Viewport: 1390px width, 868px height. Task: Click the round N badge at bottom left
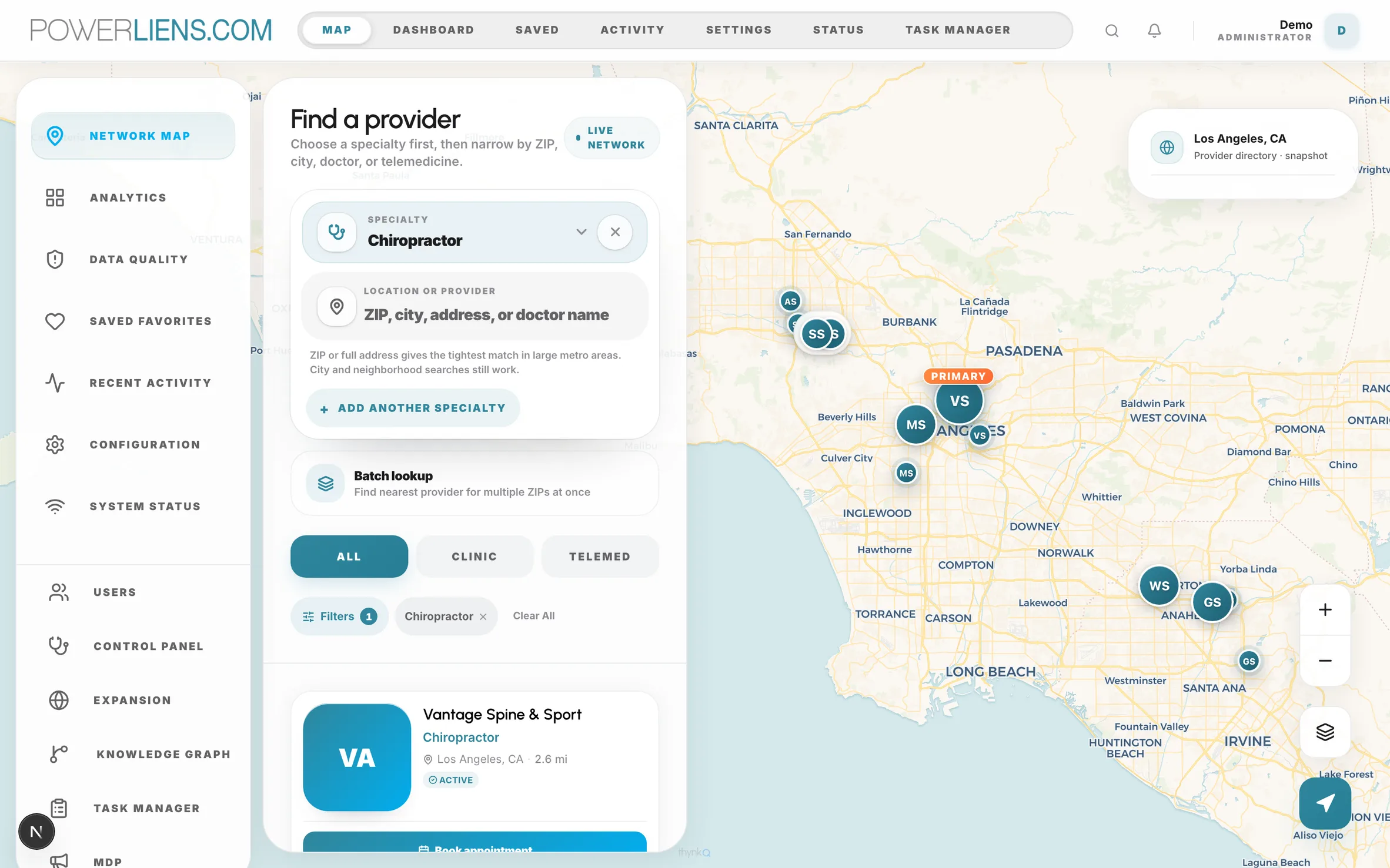pyautogui.click(x=36, y=832)
